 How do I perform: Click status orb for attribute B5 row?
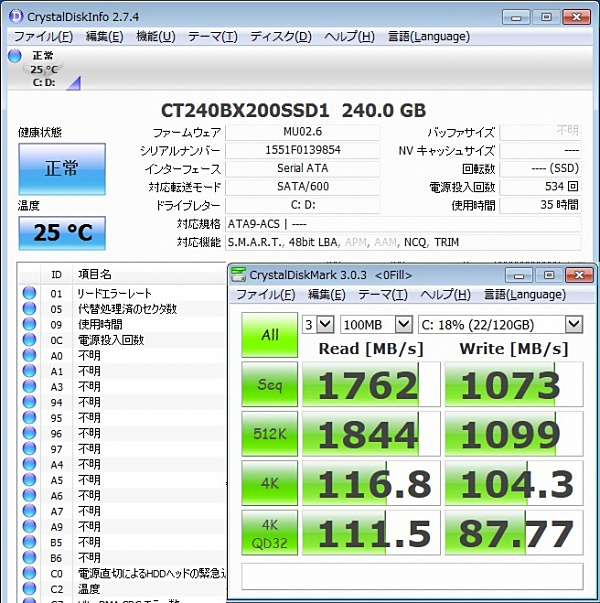(29, 542)
